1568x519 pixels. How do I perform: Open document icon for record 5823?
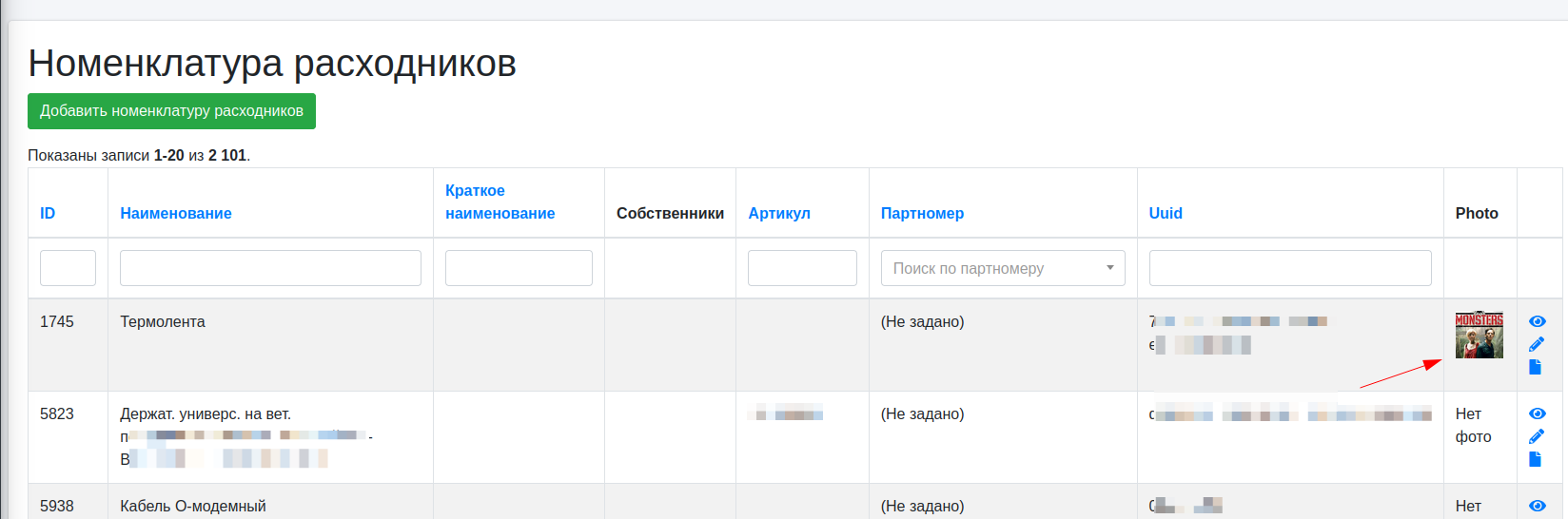click(x=1535, y=459)
